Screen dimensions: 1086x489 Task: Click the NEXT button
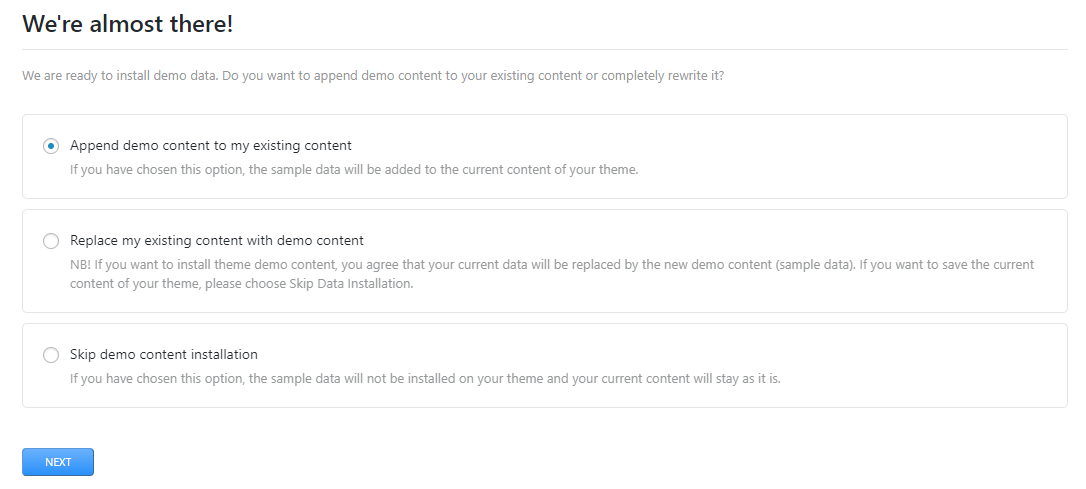point(58,462)
